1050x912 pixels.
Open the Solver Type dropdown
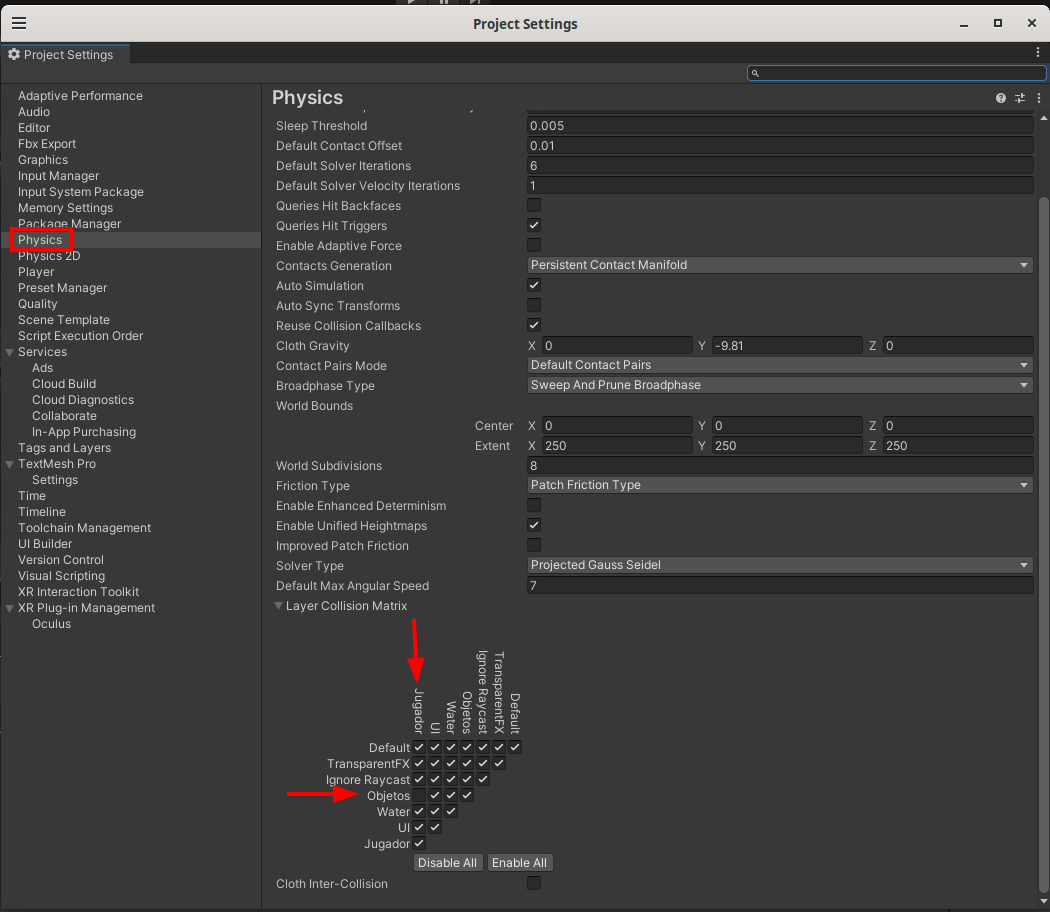point(779,565)
